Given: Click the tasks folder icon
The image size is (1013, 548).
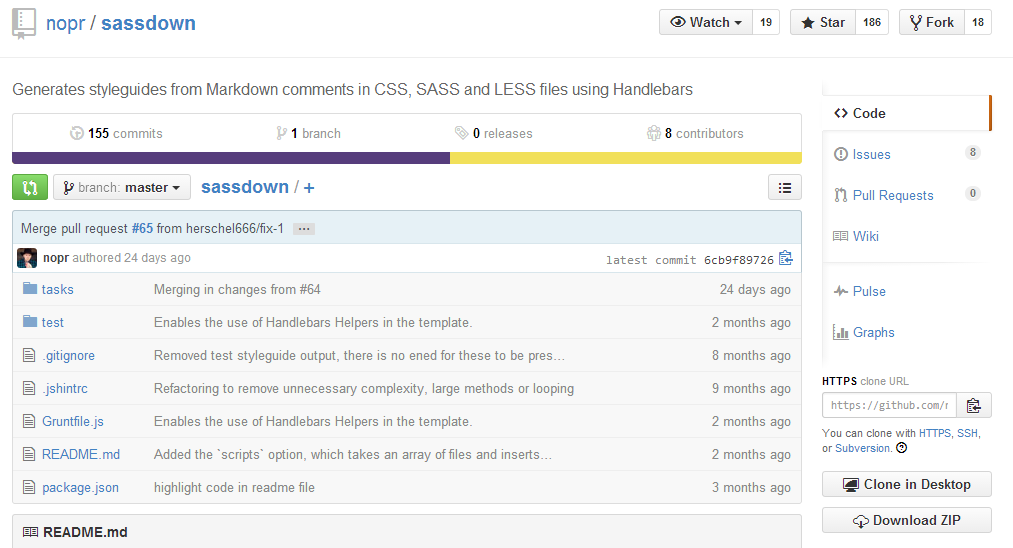Looking at the screenshot, I should point(30,288).
